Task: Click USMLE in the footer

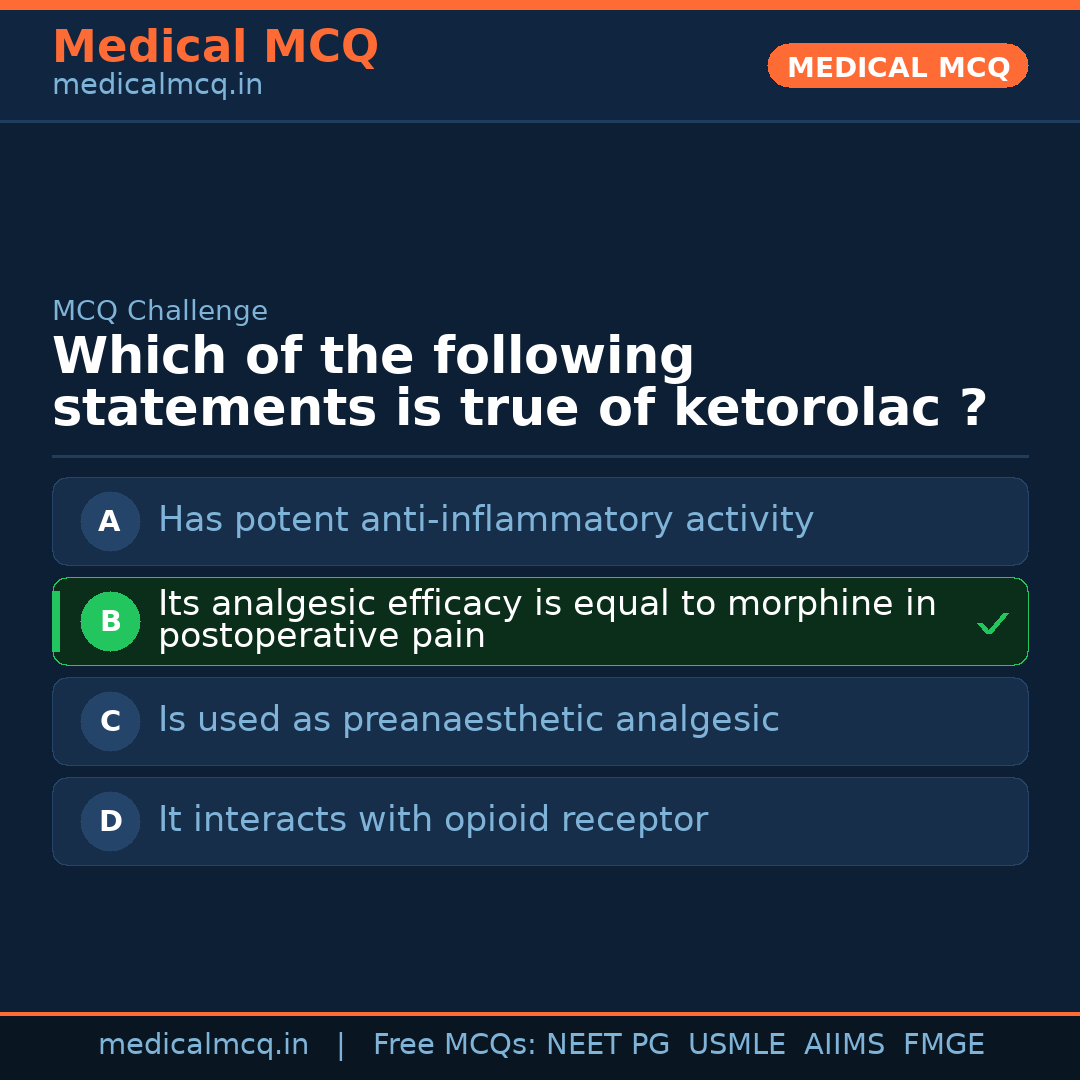Action: tap(736, 1045)
